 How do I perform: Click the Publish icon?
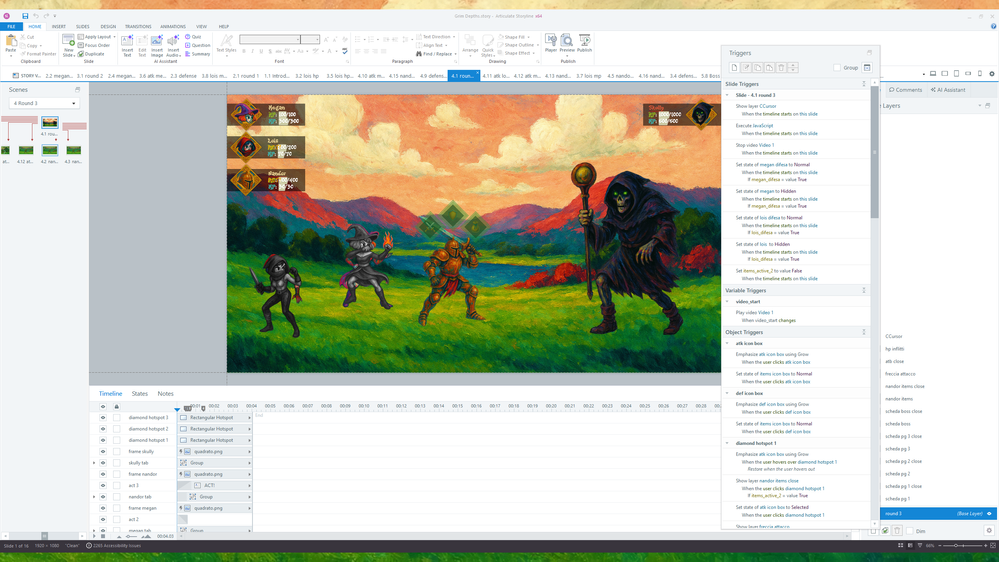tap(584, 43)
